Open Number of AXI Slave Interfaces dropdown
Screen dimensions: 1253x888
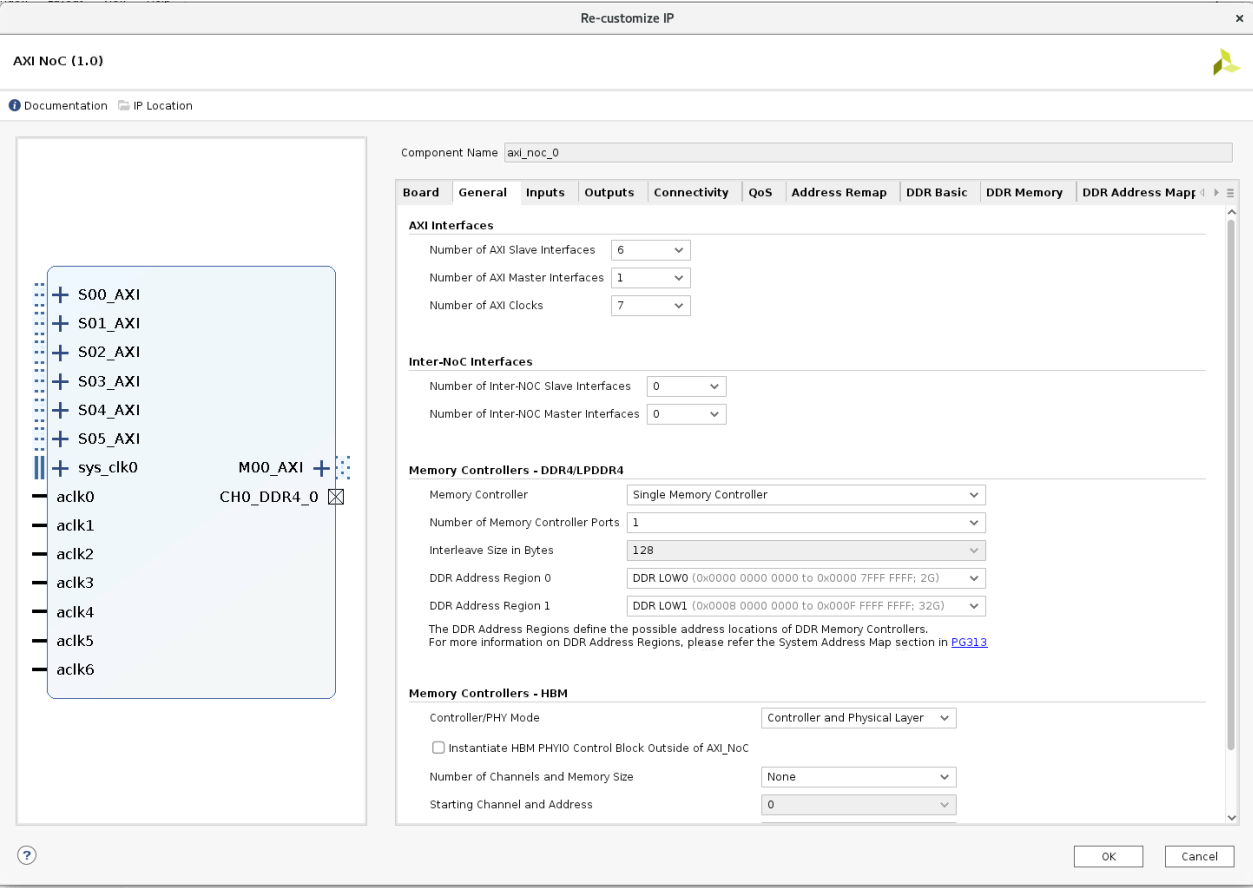coord(650,250)
